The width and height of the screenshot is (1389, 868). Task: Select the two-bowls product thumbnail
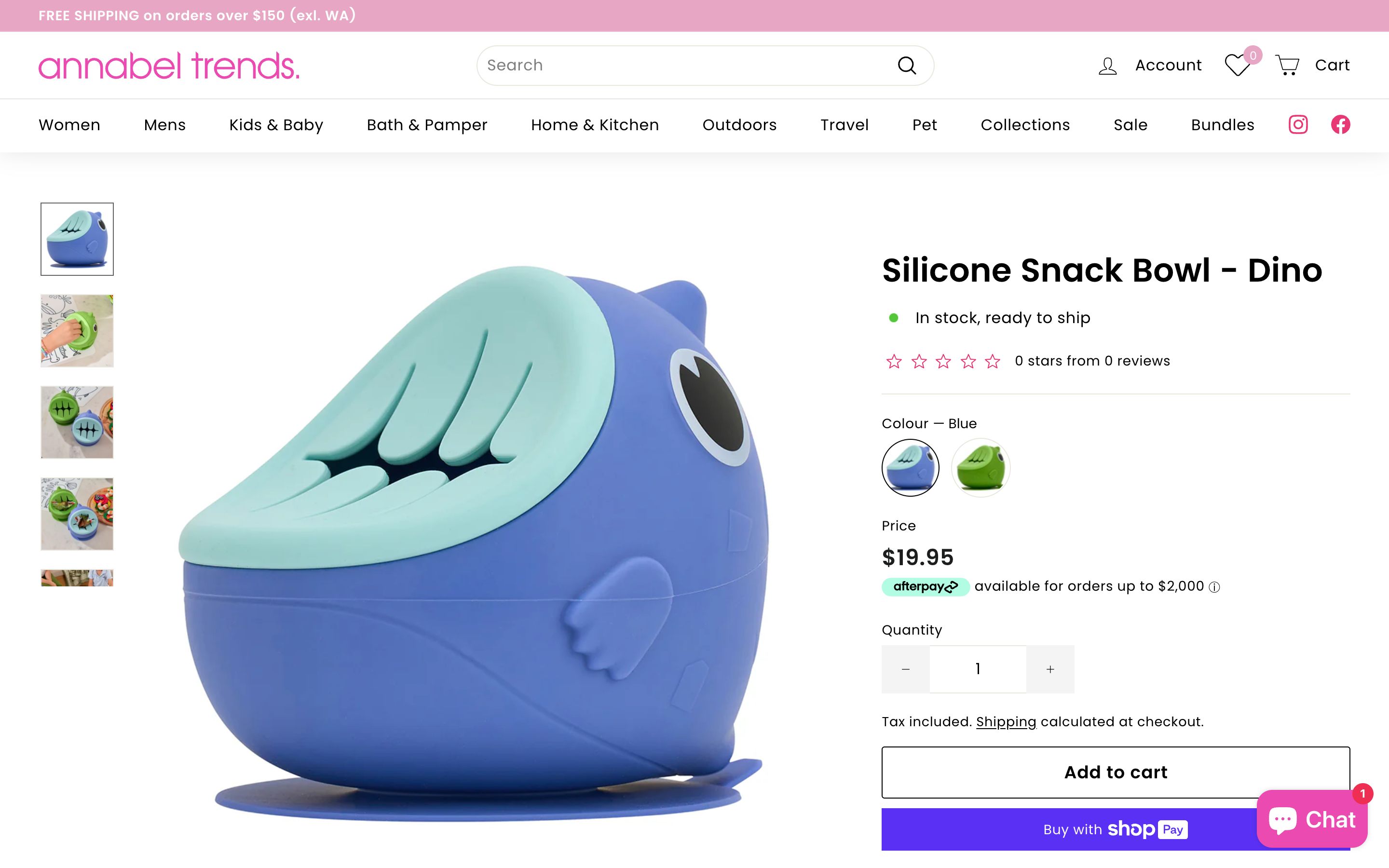(77, 422)
